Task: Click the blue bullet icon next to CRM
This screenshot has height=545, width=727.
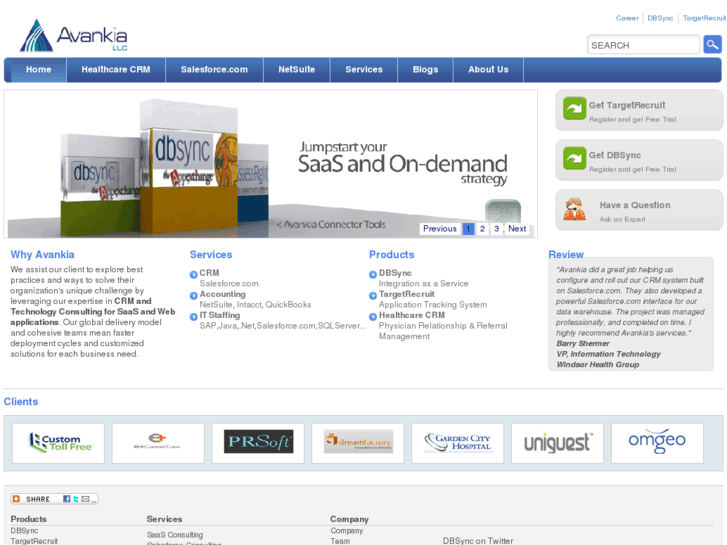Action: [193, 275]
